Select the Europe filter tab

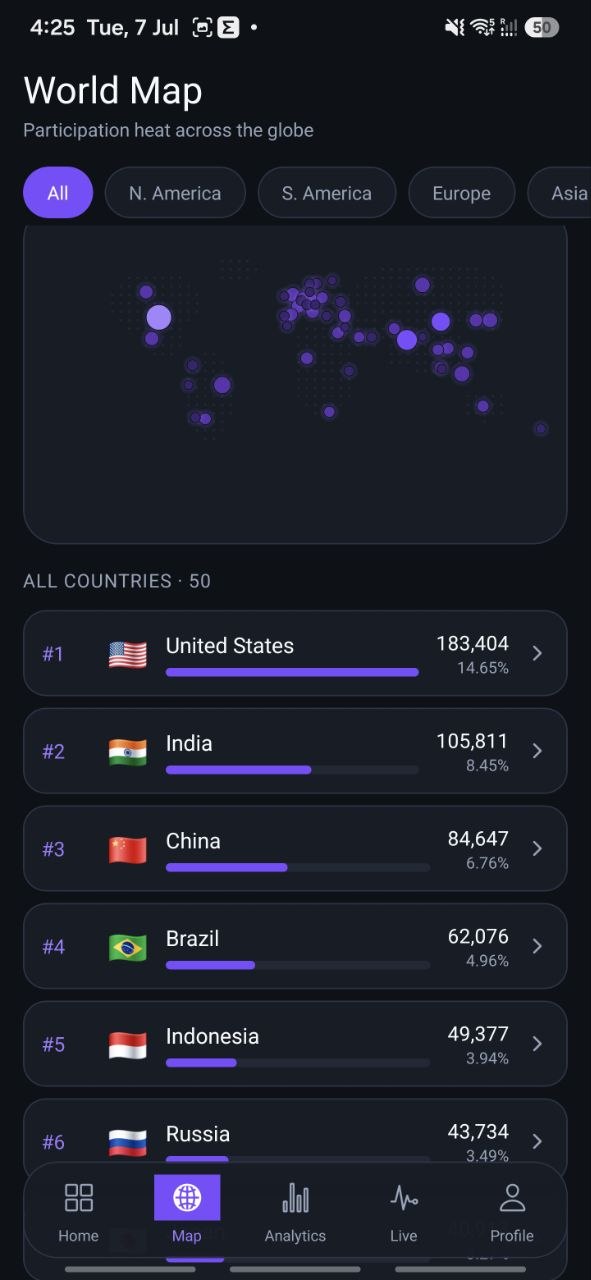point(462,193)
